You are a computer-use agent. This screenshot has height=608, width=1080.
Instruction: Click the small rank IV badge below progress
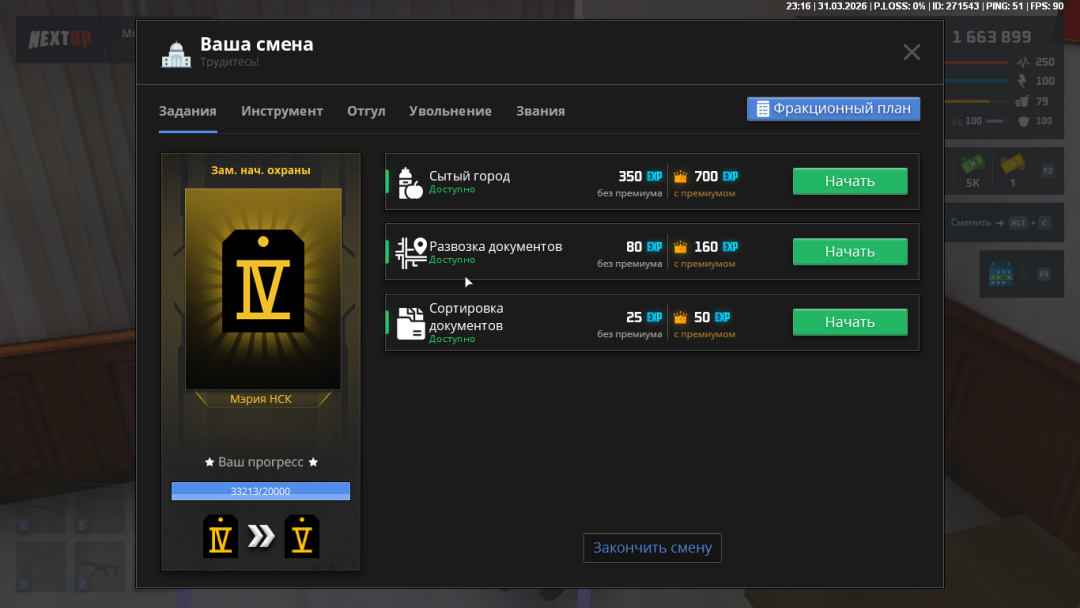220,537
